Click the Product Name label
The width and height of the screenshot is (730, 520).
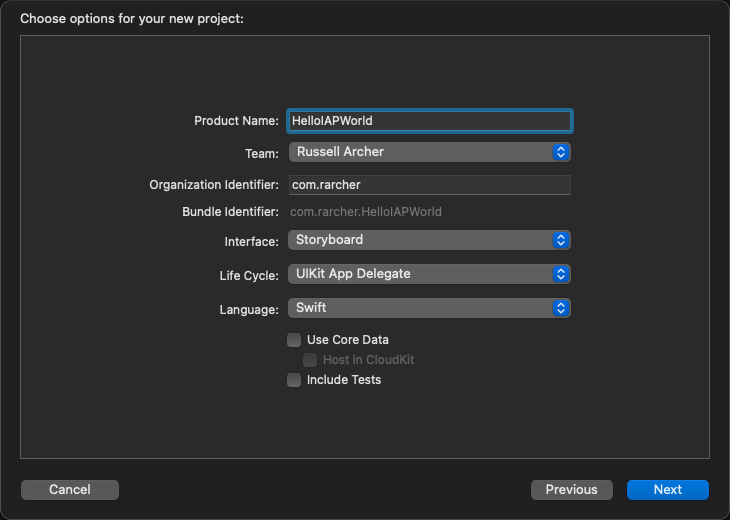pos(237,121)
